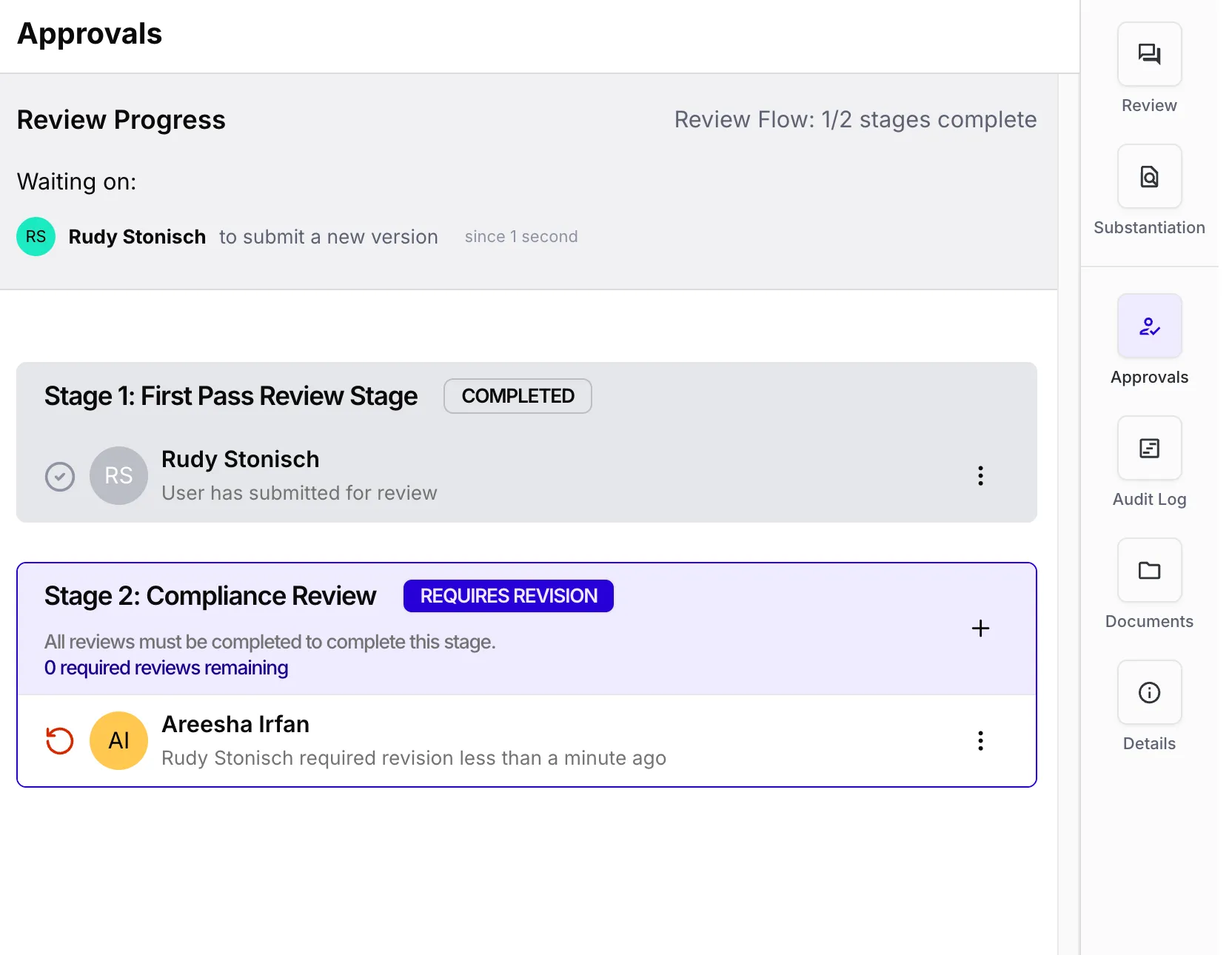Click the COMPLETED status badge
This screenshot has width=1232, height=955.
click(x=518, y=396)
